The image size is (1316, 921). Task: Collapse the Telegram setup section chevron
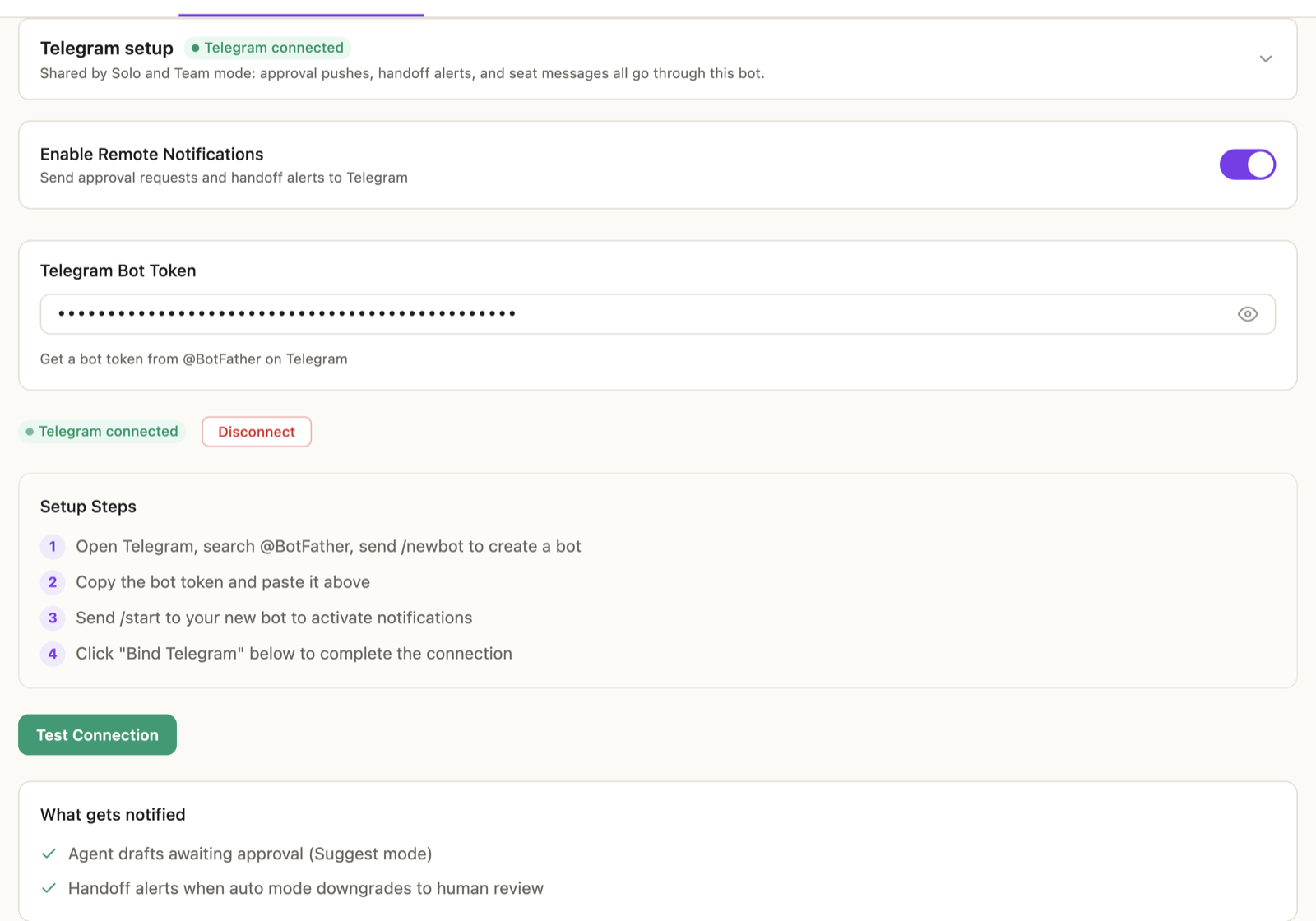[x=1266, y=58]
